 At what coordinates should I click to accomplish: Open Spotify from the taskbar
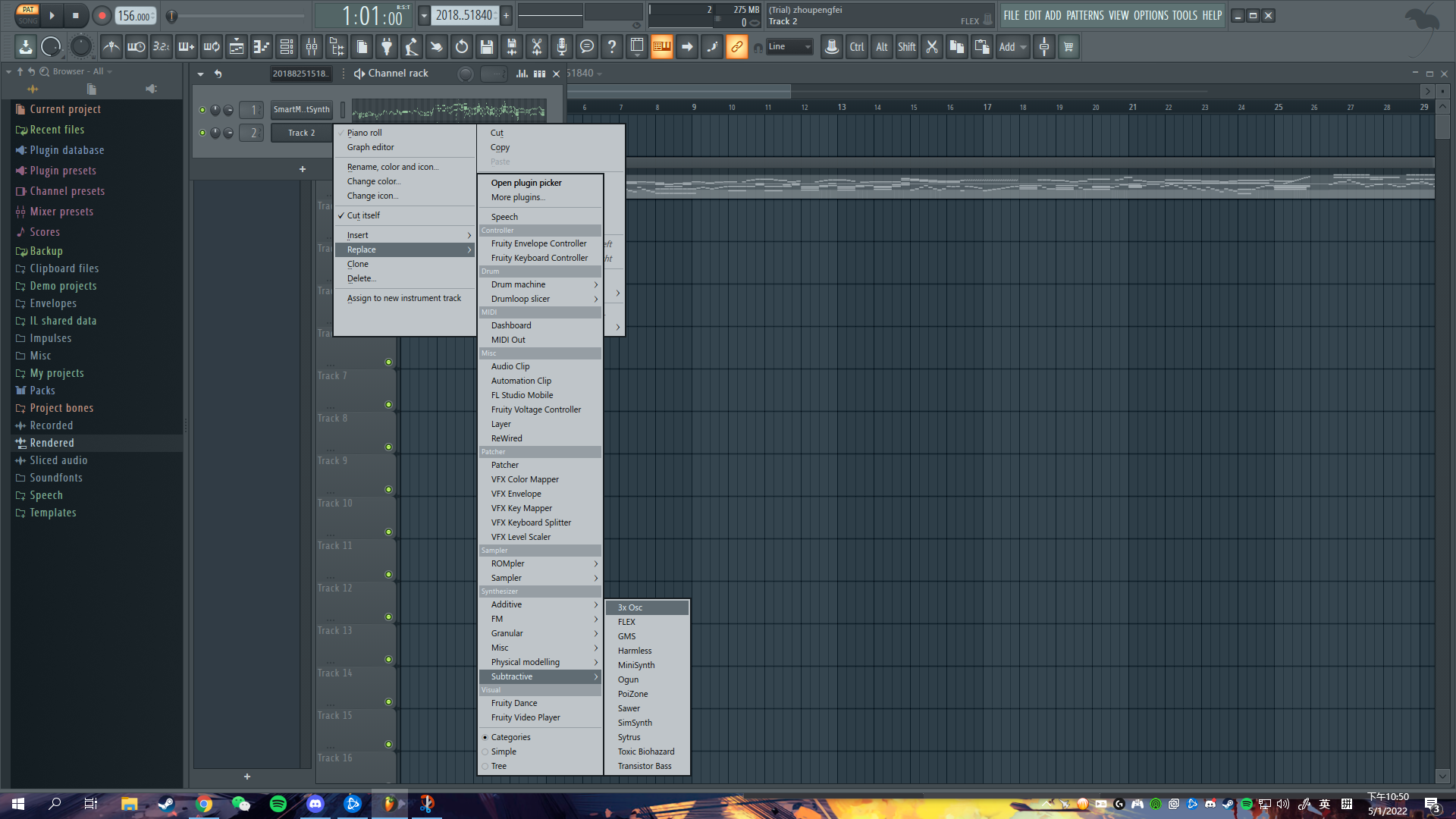click(278, 804)
